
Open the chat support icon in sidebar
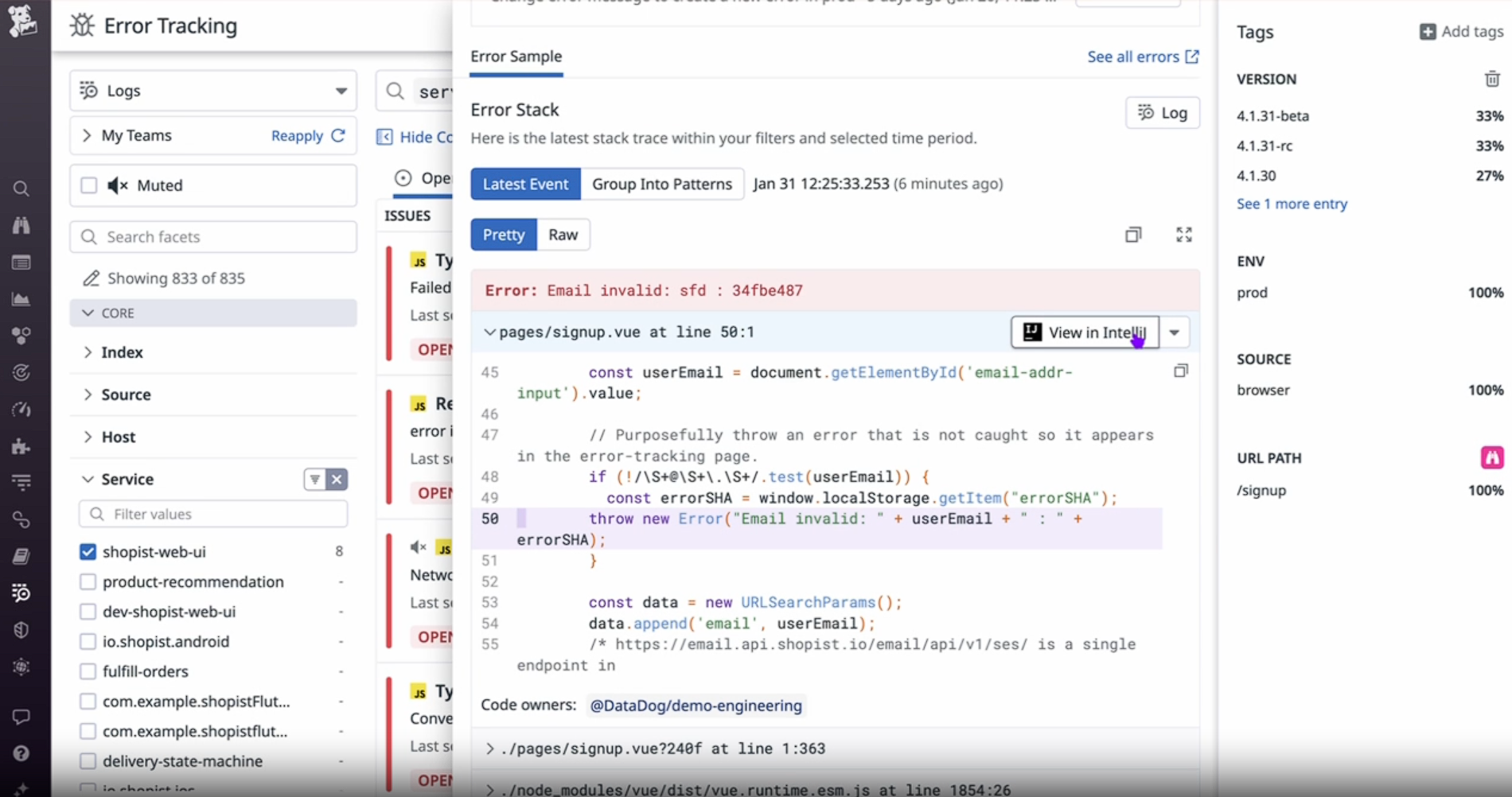pos(21,717)
